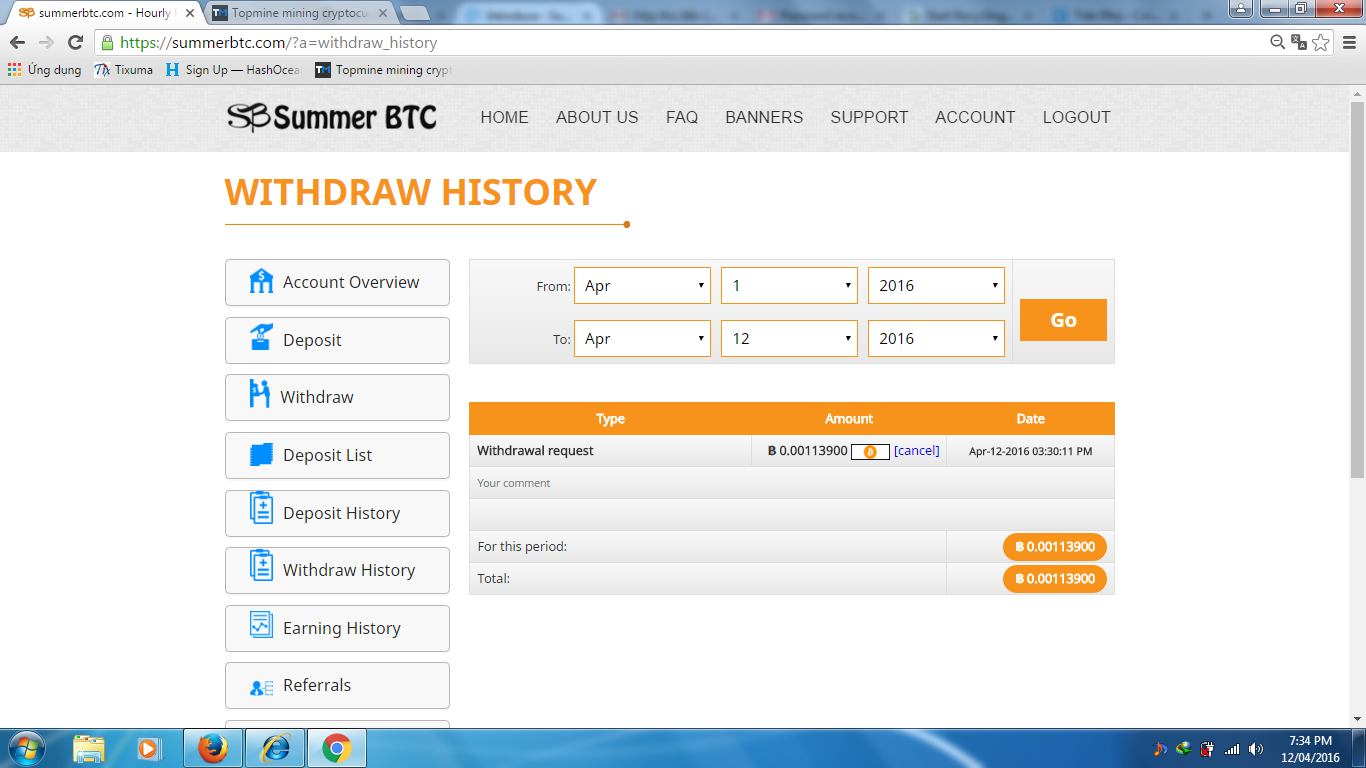The width and height of the screenshot is (1366, 768).
Task: Click the green padlock security icon
Action: pos(107,43)
